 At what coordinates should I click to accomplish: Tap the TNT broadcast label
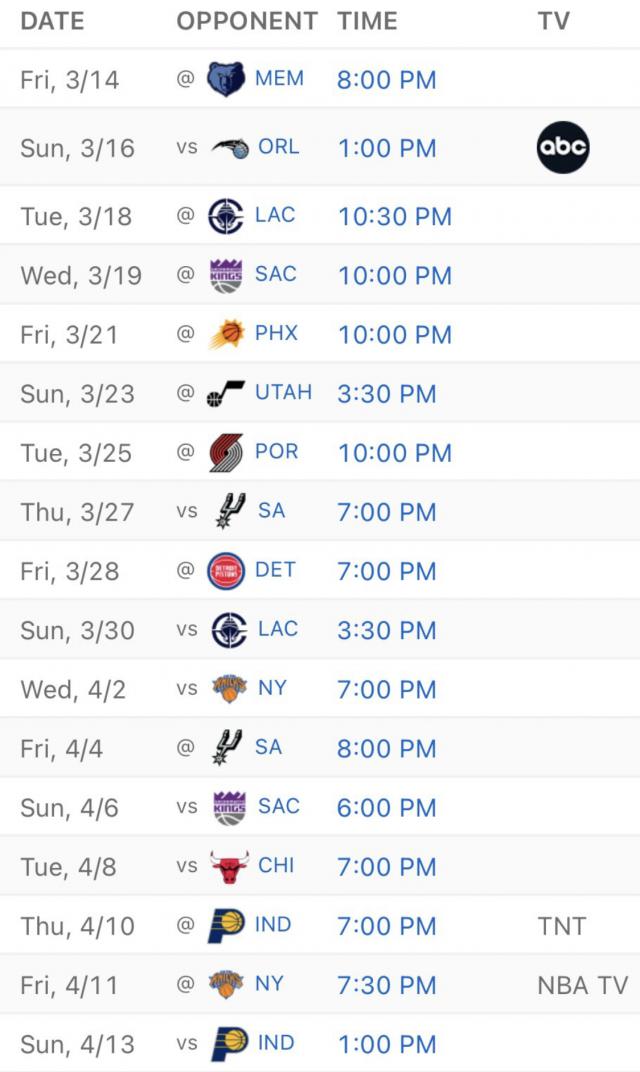click(x=561, y=926)
